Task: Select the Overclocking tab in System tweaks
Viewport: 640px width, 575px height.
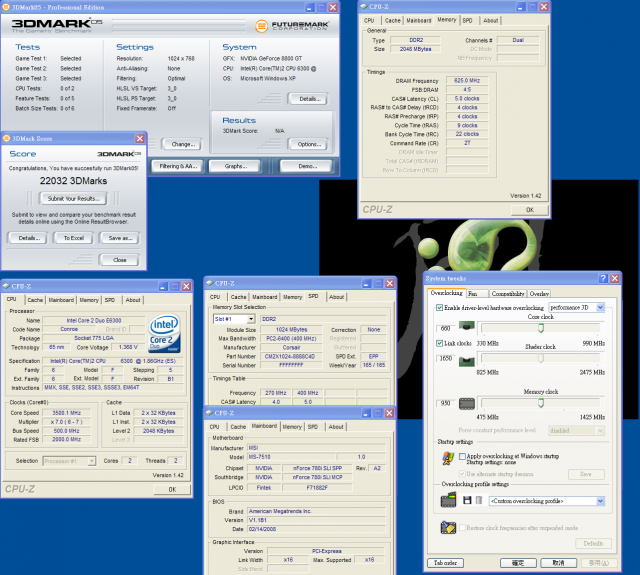Action: click(447, 293)
